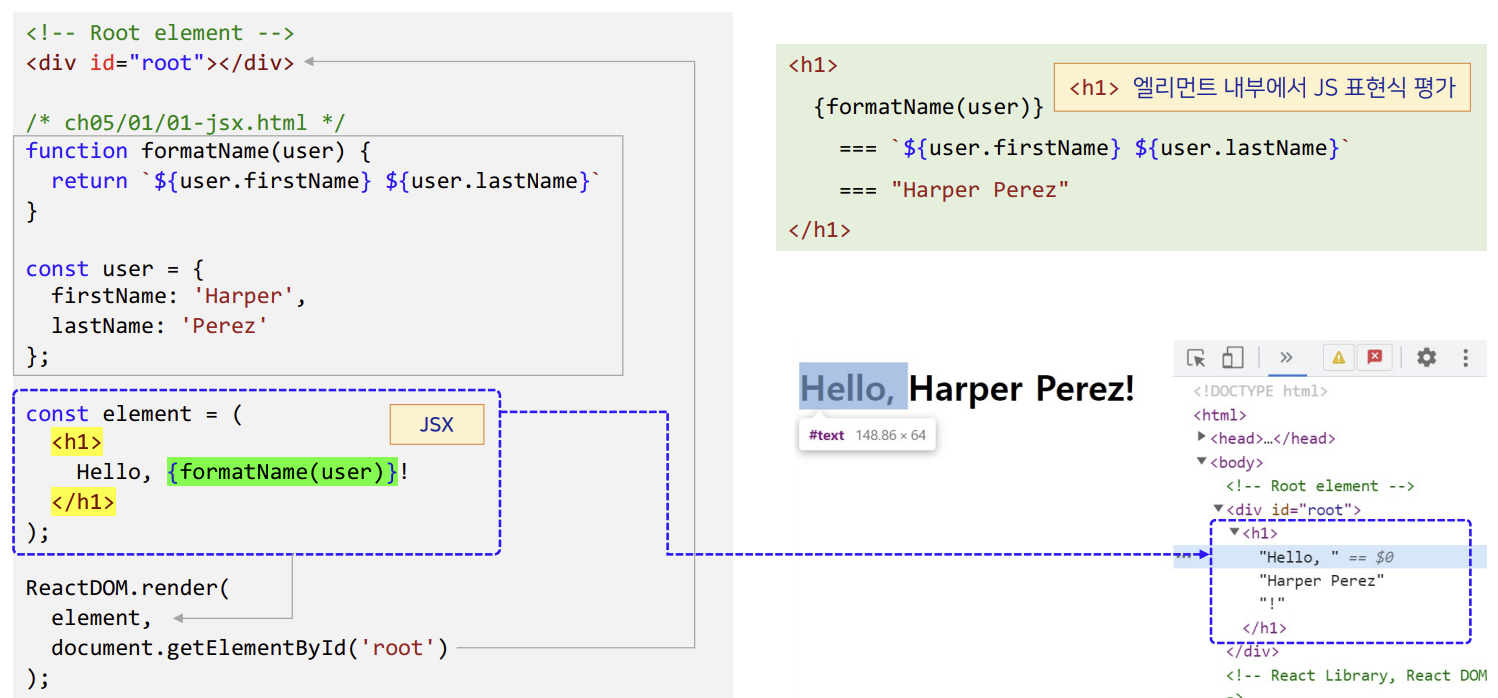The height and width of the screenshot is (698, 1498).
Task: Click the ReactDOM.render( code line
Action: 128,588
